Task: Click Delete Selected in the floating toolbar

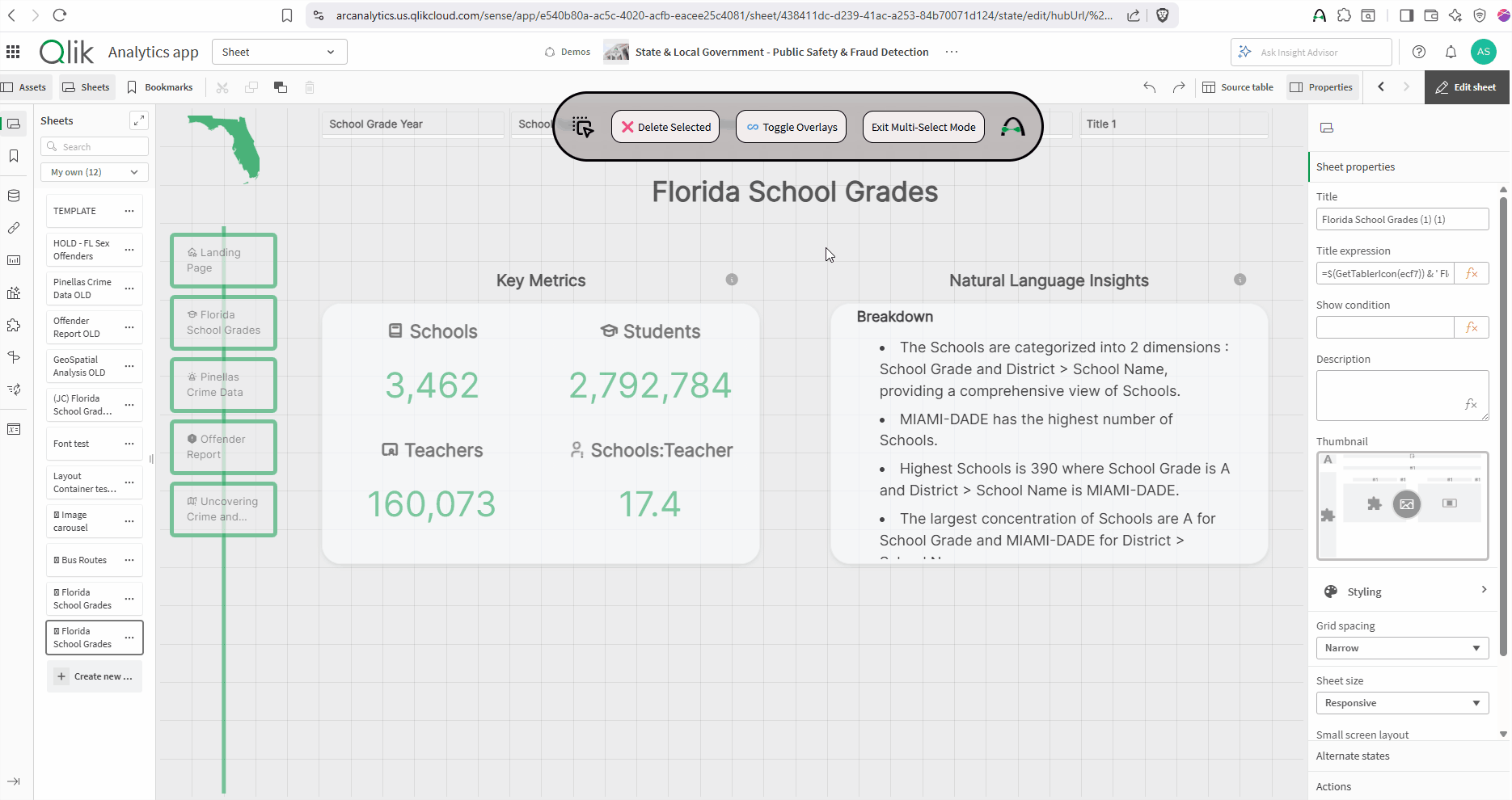Action: pyautogui.click(x=665, y=127)
